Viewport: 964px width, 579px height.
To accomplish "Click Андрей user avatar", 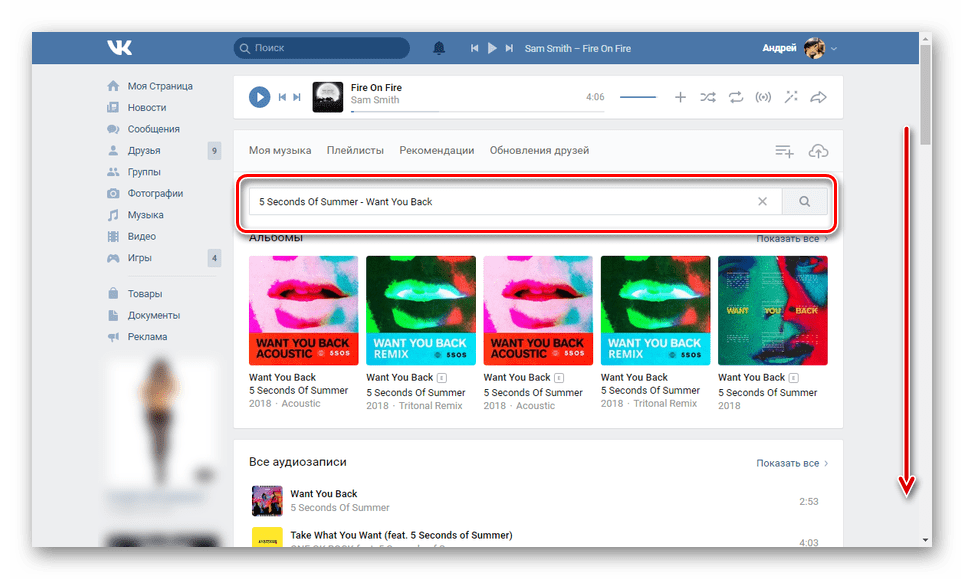I will pyautogui.click(x=815, y=48).
